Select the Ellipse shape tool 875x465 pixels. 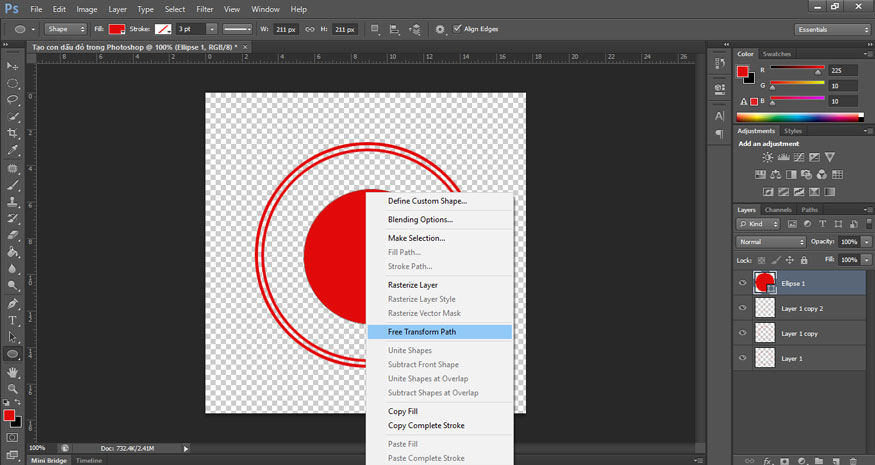pyautogui.click(x=12, y=354)
